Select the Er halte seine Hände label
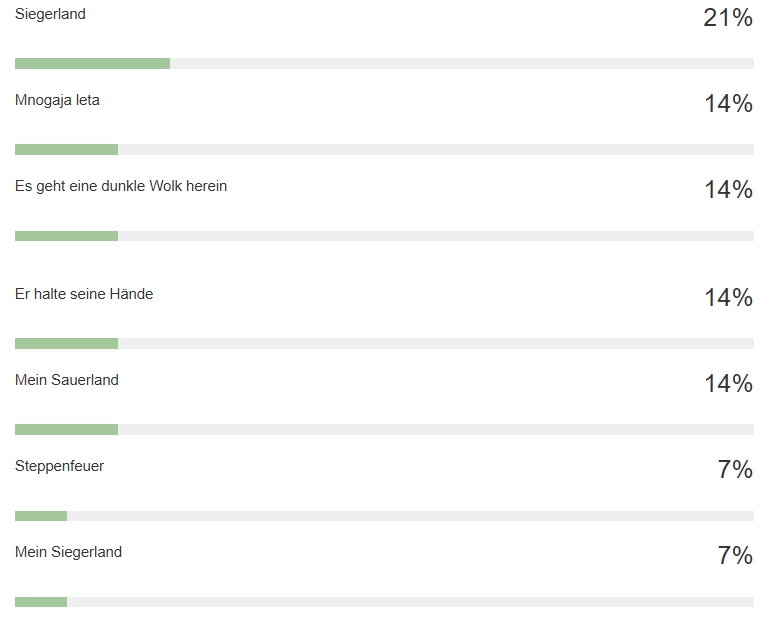The height and width of the screenshot is (617, 782). click(x=84, y=294)
